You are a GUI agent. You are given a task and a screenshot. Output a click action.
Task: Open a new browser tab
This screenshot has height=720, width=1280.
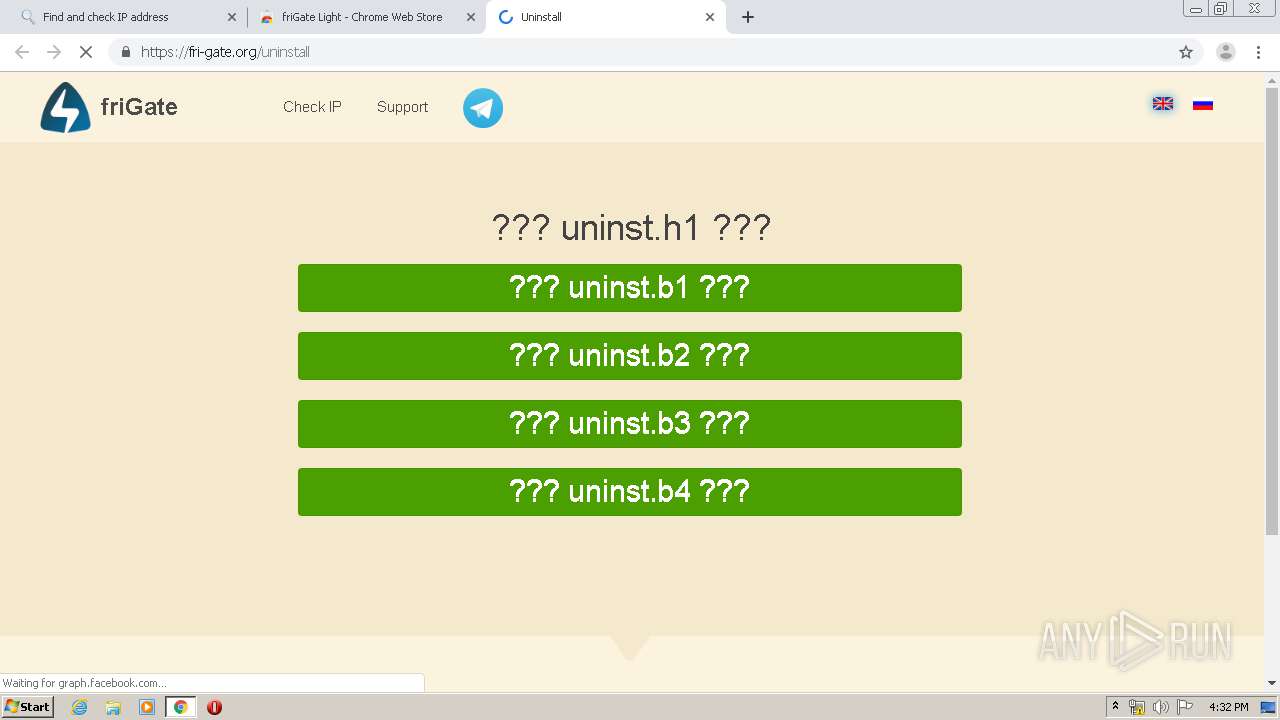(x=748, y=17)
